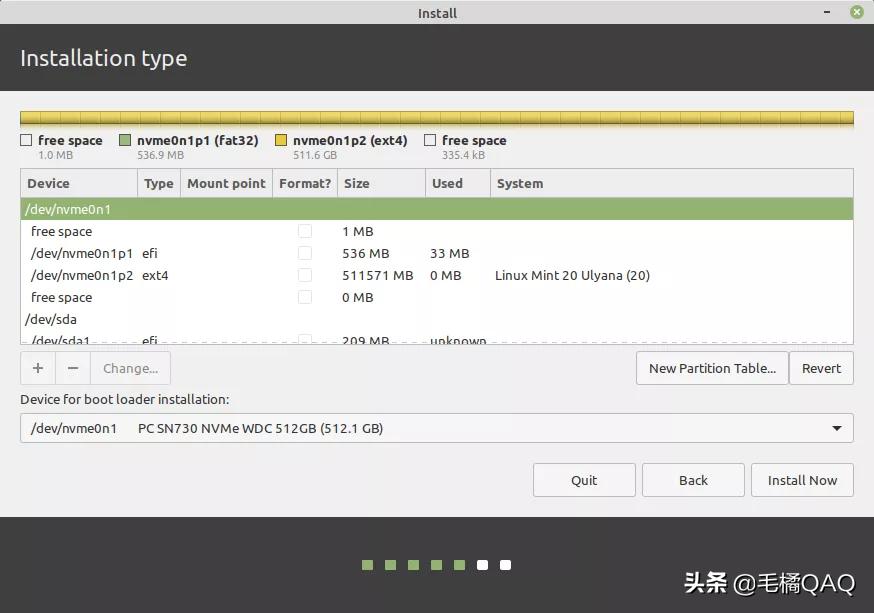Click the New Partition Table button

click(x=711, y=368)
